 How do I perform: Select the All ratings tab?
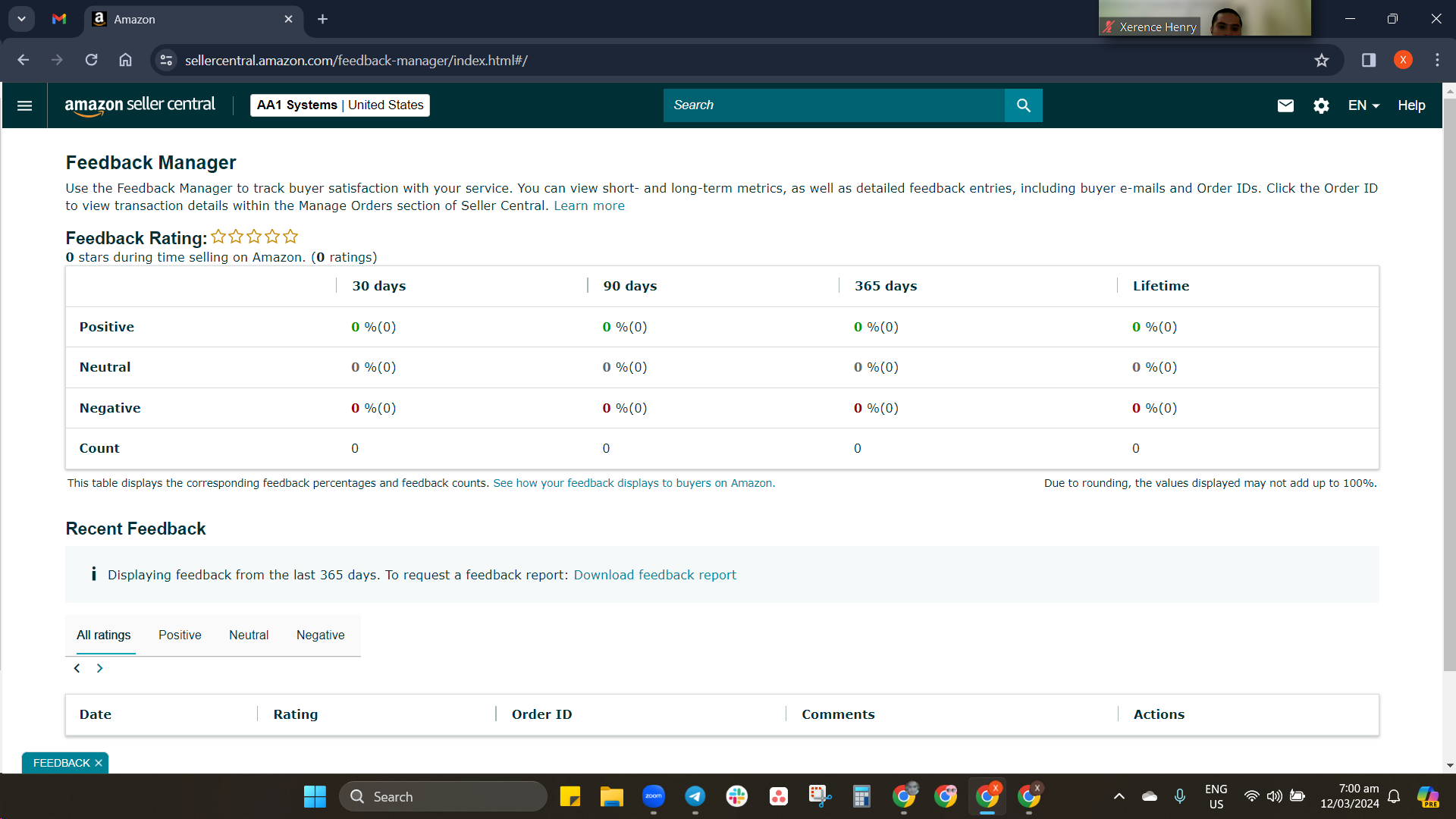104,635
